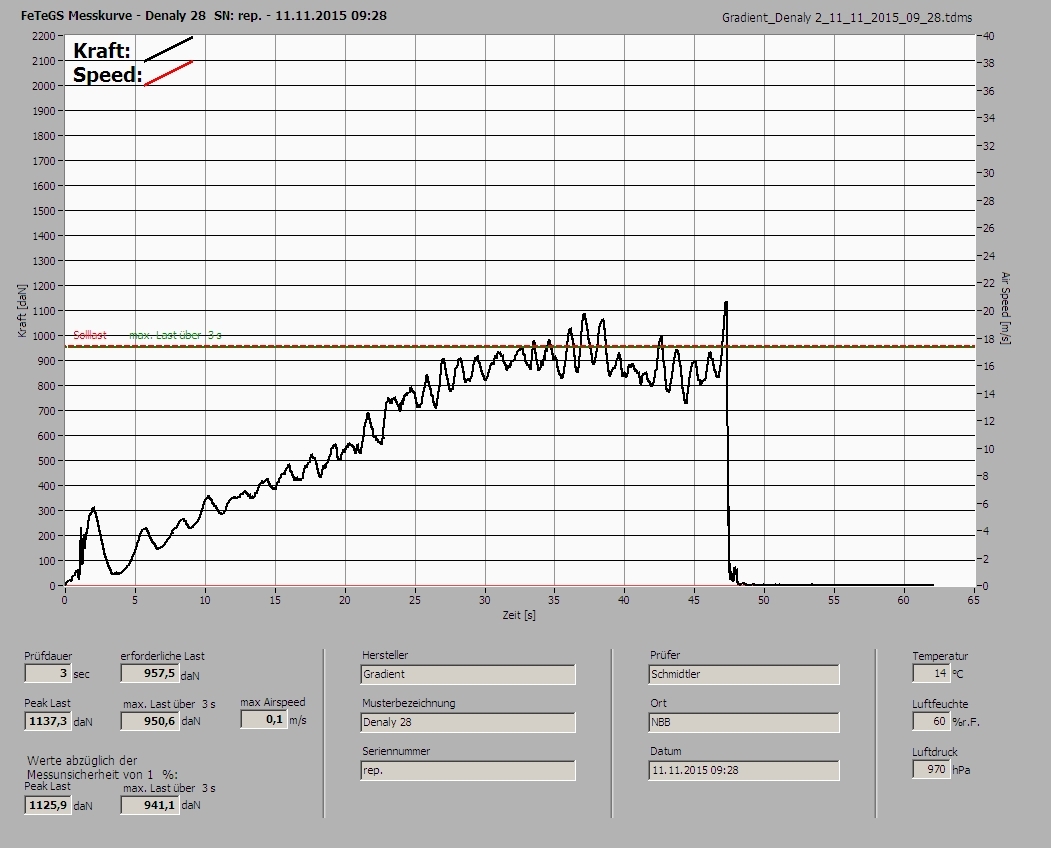This screenshot has height=848, width=1051.
Task: Click the Hersteller field containing Gradient
Action: pos(467,674)
